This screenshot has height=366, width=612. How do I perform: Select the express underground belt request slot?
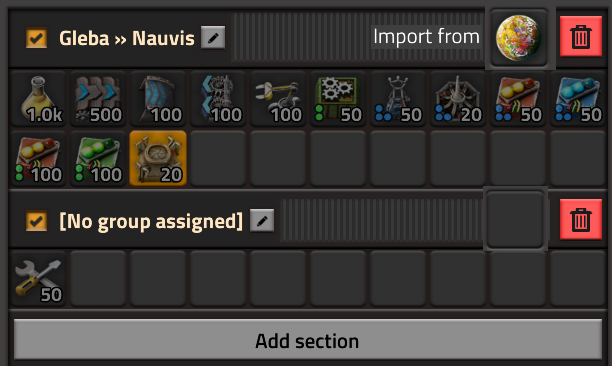pos(158,98)
